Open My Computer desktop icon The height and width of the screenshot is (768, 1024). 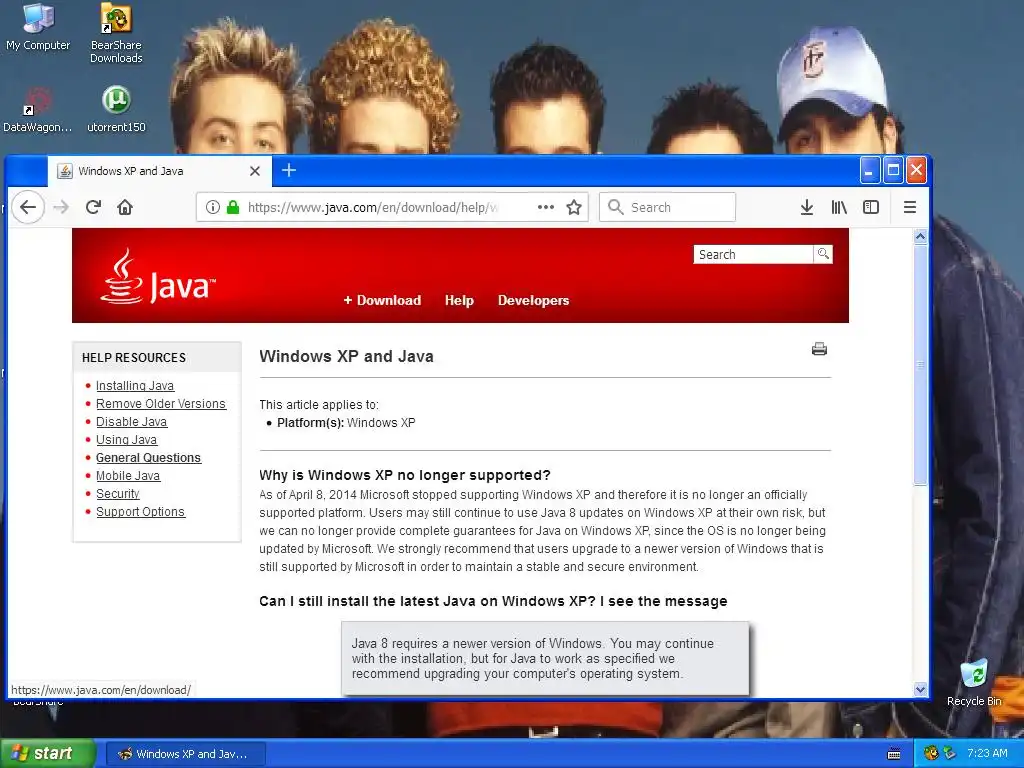pyautogui.click(x=38, y=27)
